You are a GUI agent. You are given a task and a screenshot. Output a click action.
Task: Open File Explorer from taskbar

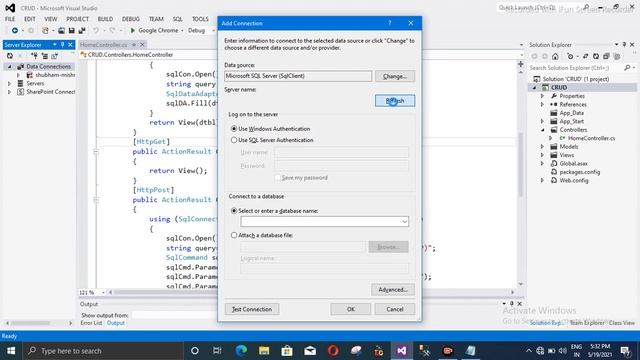pyautogui.click(x=264, y=351)
